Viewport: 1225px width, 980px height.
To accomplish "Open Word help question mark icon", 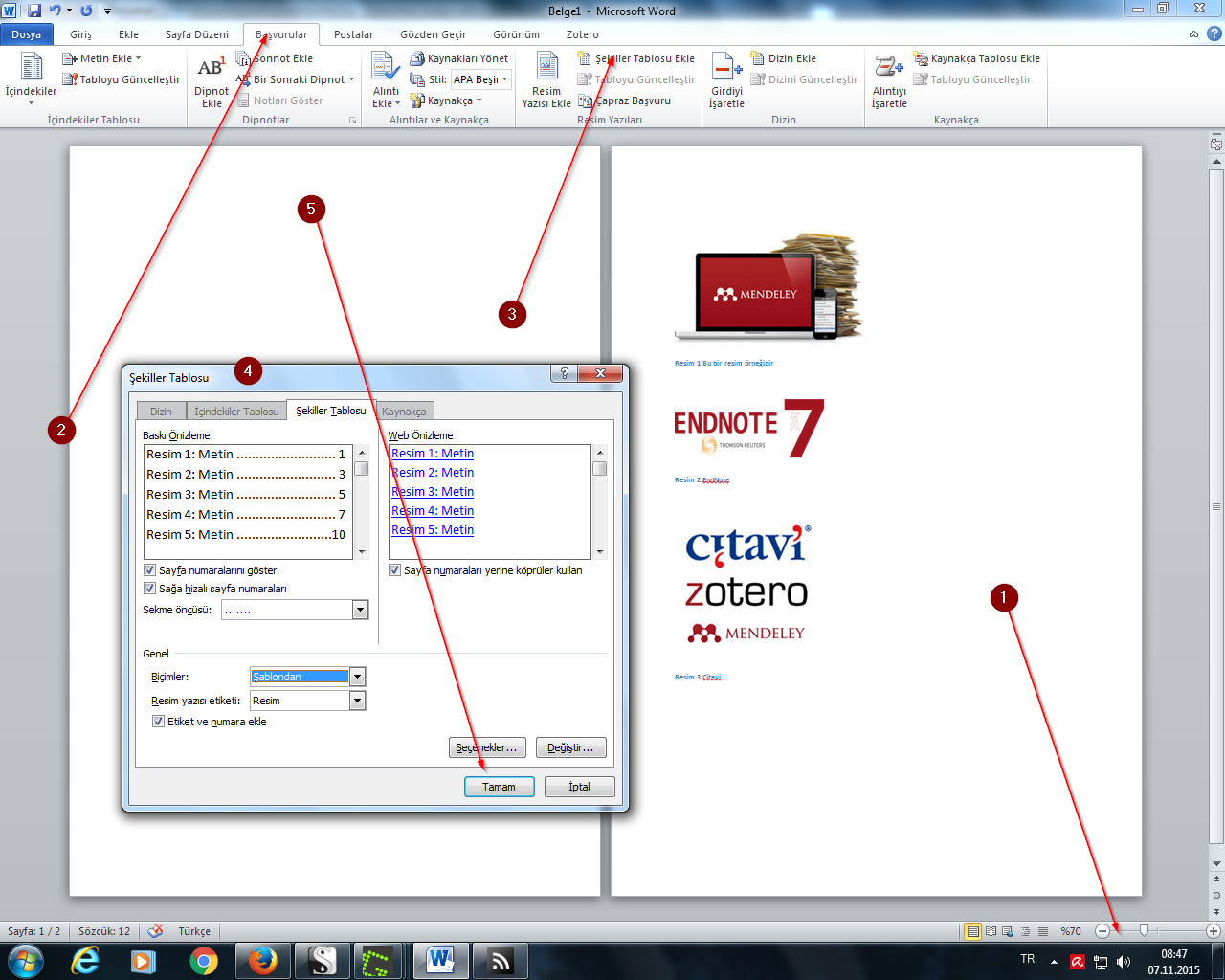I will tap(1214, 33).
